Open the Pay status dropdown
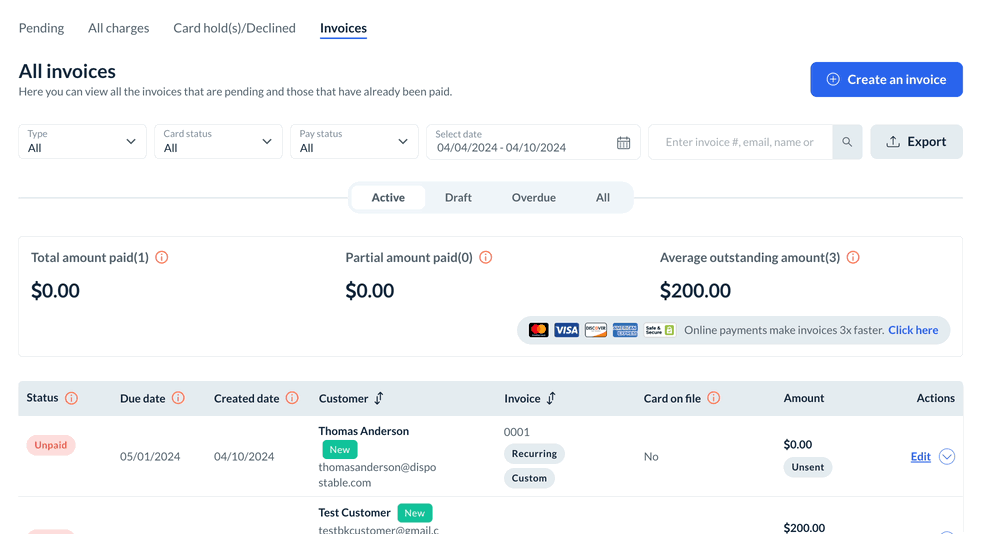 pos(354,142)
